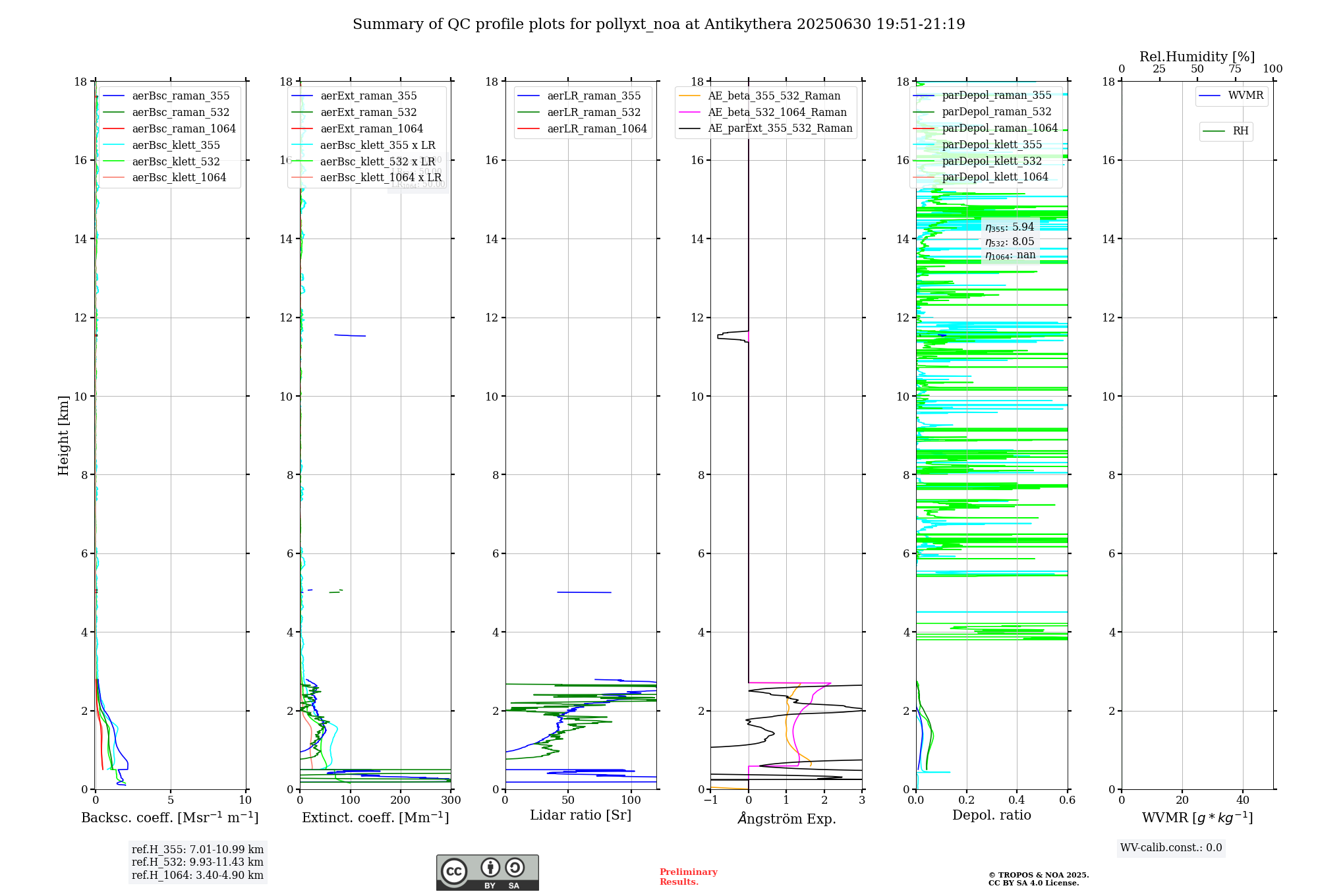The width and height of the screenshot is (1318, 896).
Task: Click legend entry parDepol_klett_355
Action: [978, 145]
